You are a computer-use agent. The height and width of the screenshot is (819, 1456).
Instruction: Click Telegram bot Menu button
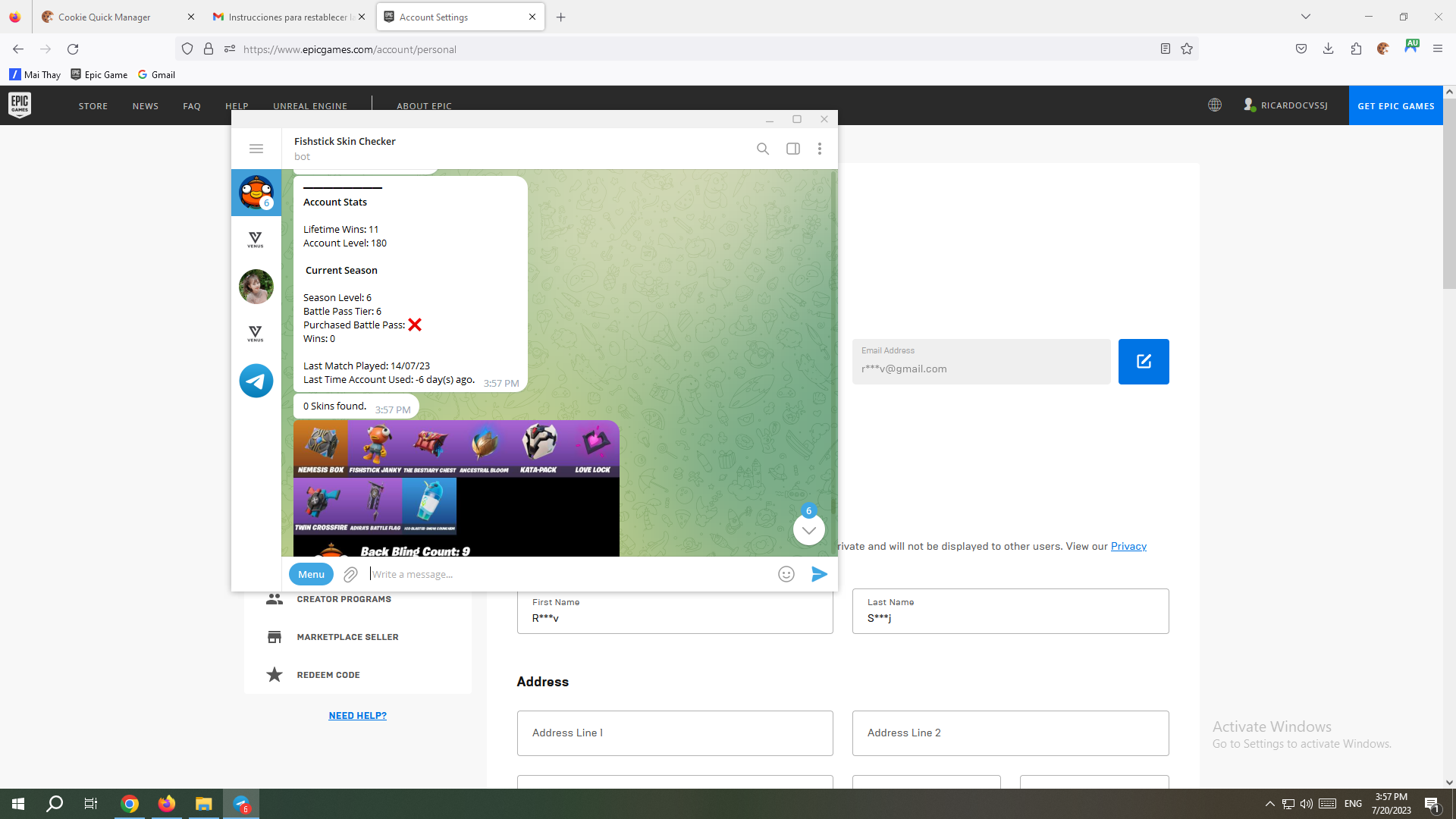pyautogui.click(x=311, y=574)
